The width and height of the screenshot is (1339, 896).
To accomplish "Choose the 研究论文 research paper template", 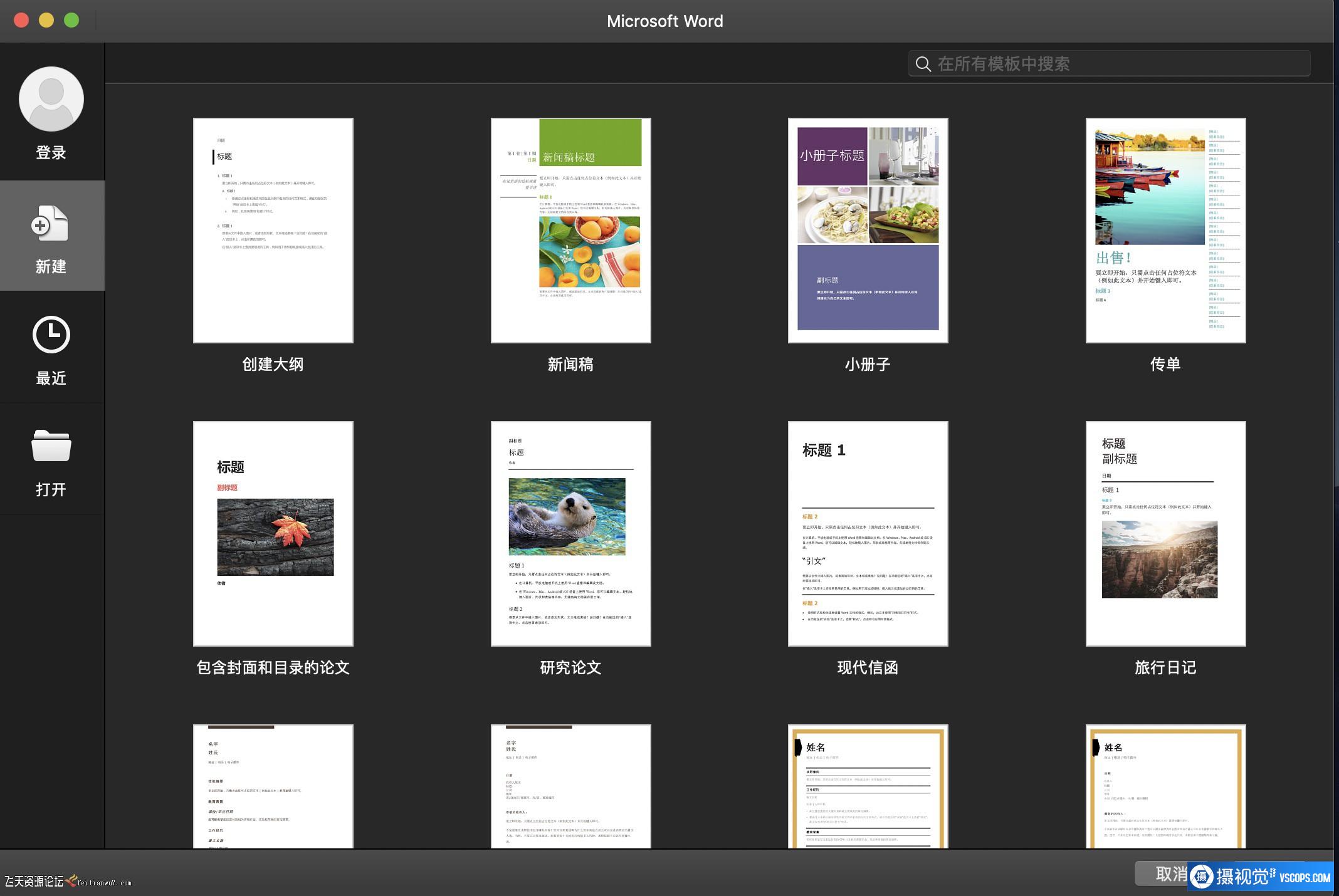I will [x=570, y=533].
